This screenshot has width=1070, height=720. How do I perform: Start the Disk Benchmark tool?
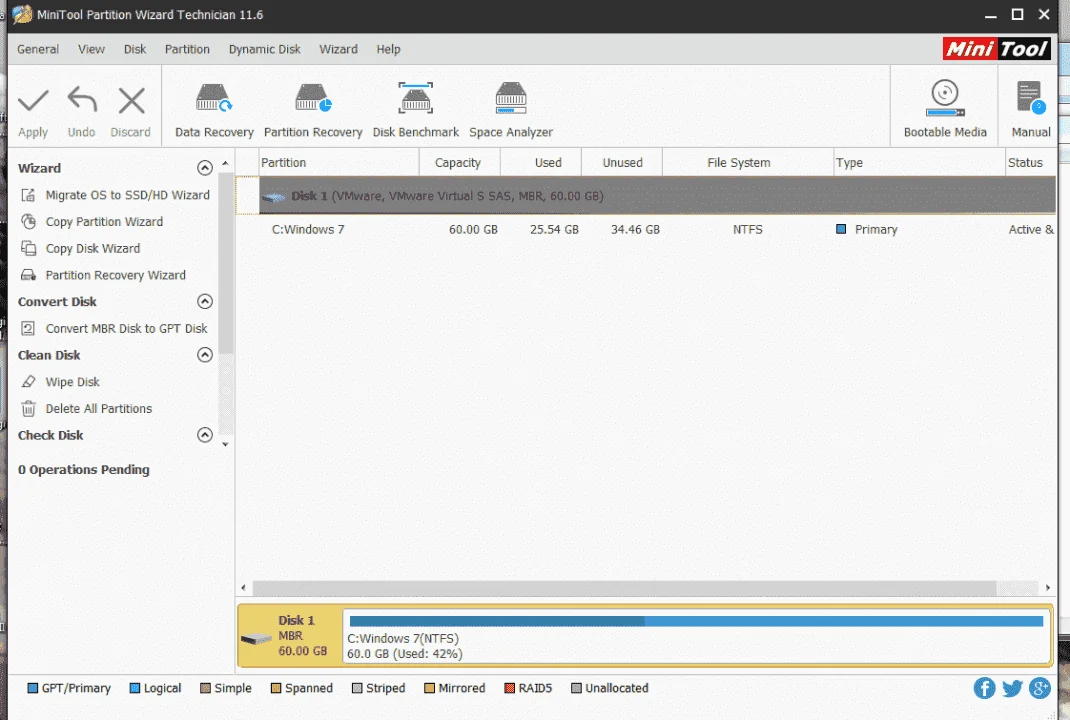click(x=416, y=109)
